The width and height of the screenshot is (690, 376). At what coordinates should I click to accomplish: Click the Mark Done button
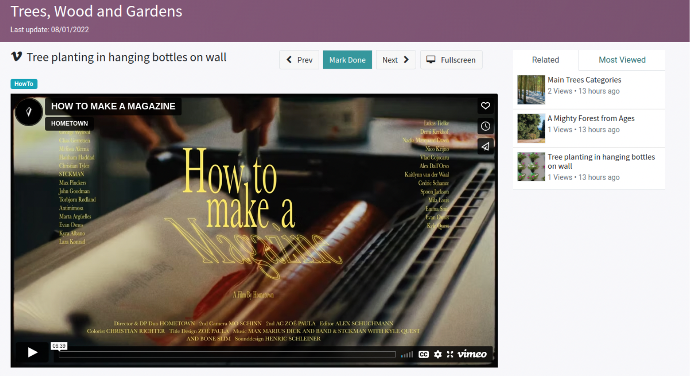tap(347, 60)
